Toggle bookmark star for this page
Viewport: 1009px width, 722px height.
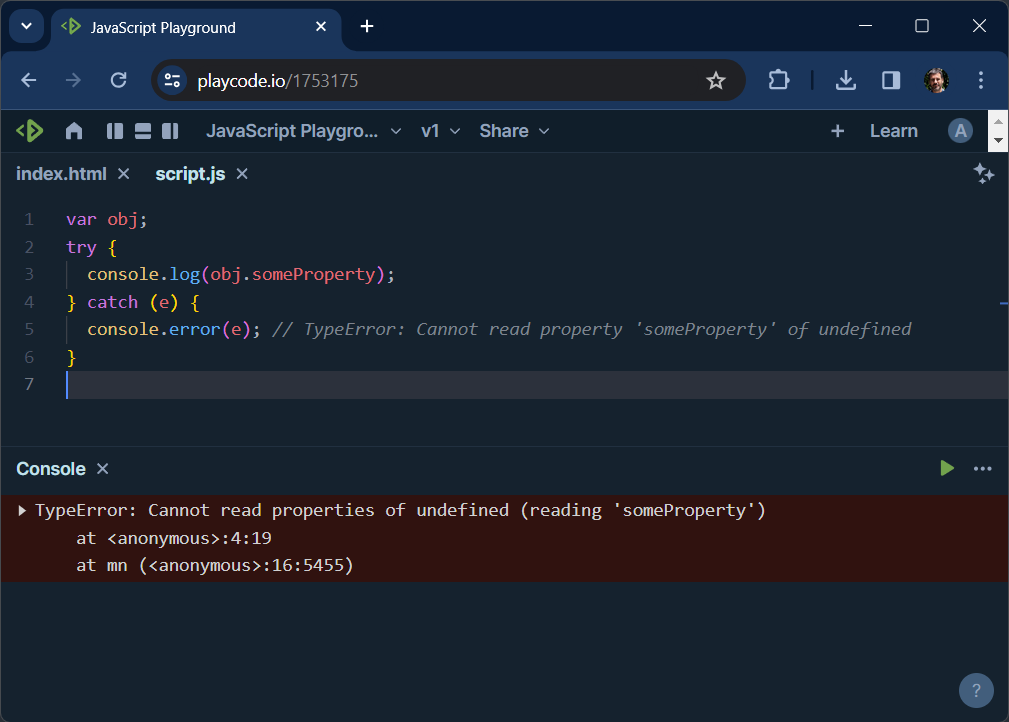(x=716, y=81)
